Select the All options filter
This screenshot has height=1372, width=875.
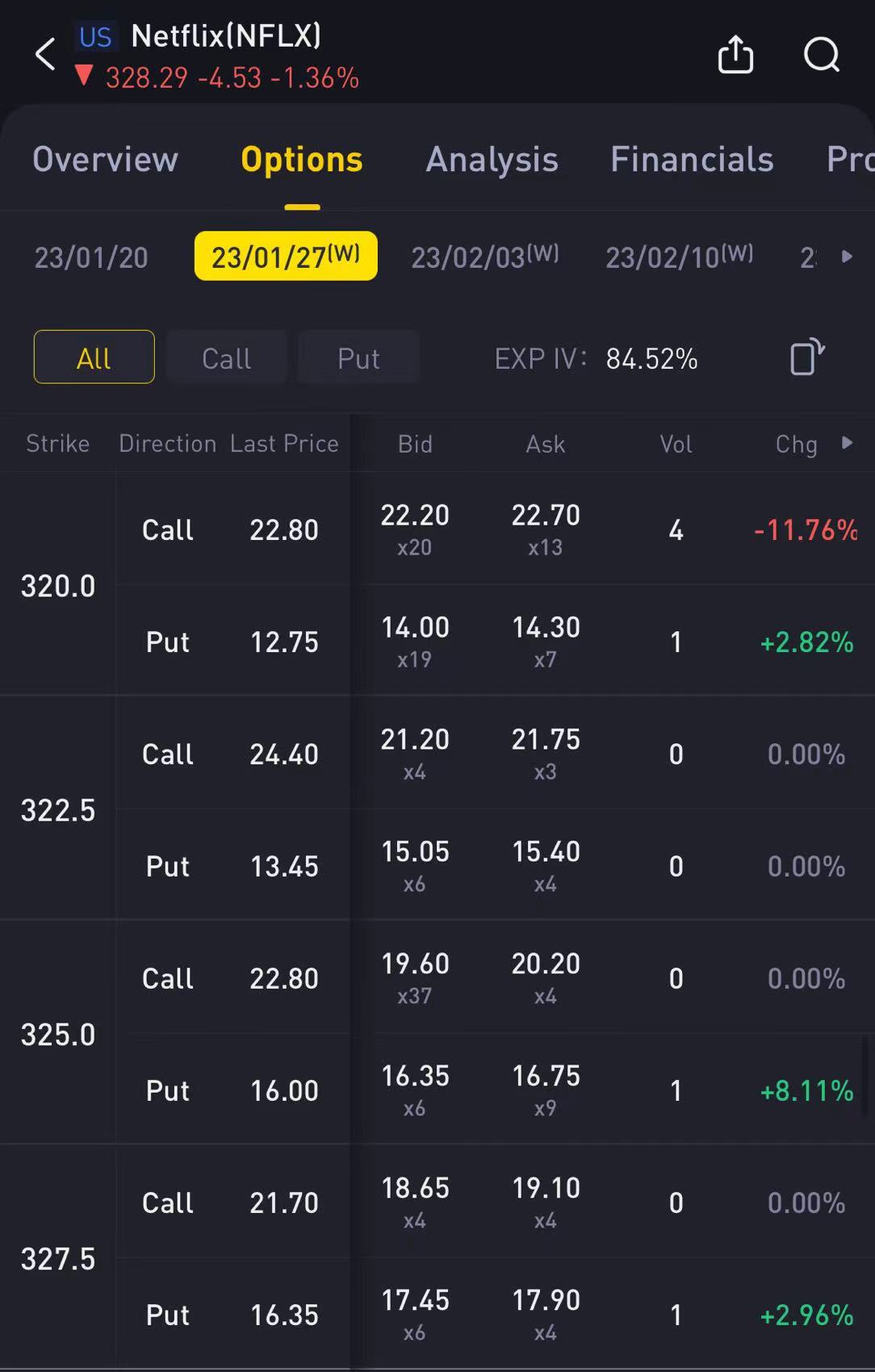click(94, 357)
